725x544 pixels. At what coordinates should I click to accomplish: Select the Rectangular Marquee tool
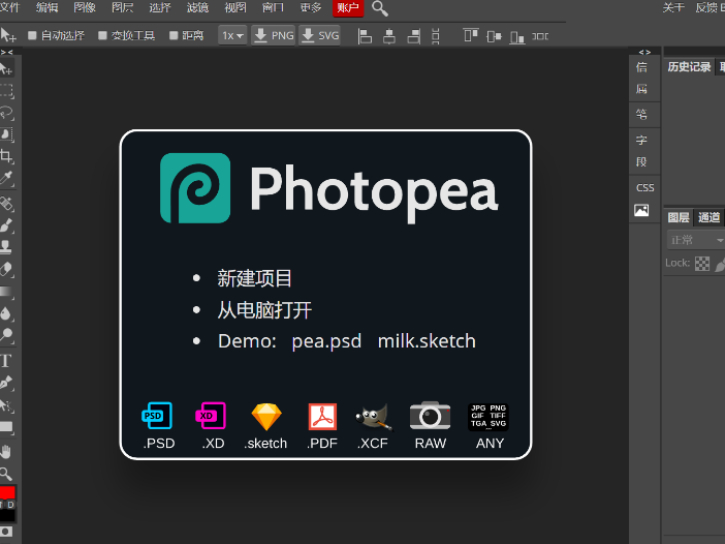6,91
